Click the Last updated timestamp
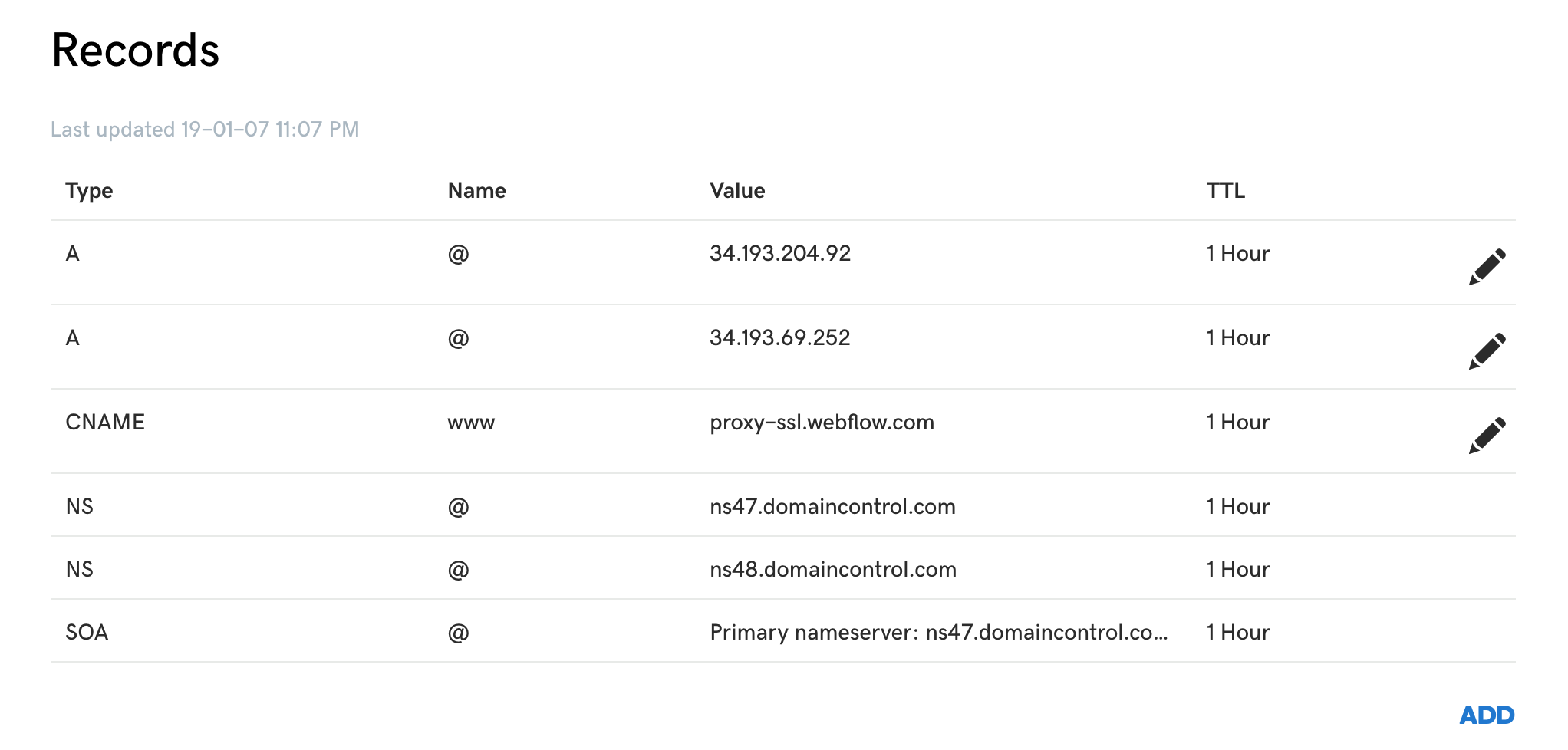The image size is (1568, 750). (205, 129)
